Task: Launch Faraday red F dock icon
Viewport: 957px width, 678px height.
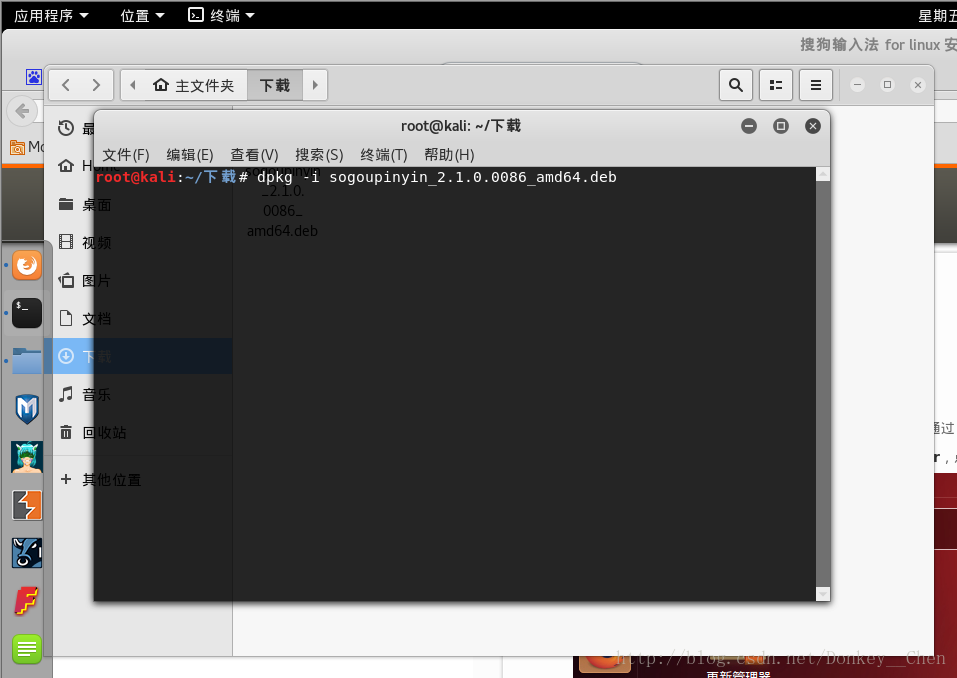Action: 27,601
